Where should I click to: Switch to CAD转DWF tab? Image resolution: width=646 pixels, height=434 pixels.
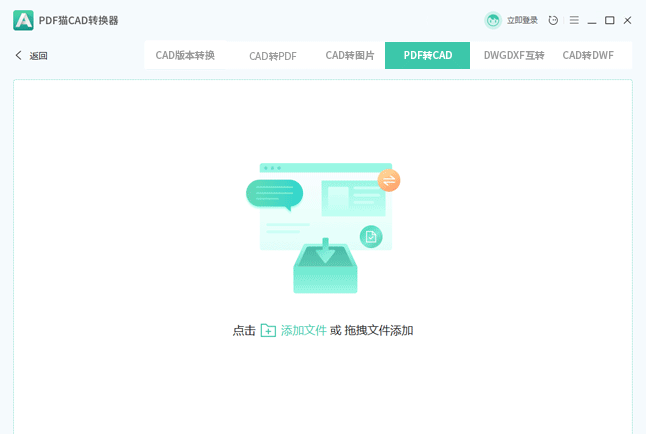pos(588,56)
